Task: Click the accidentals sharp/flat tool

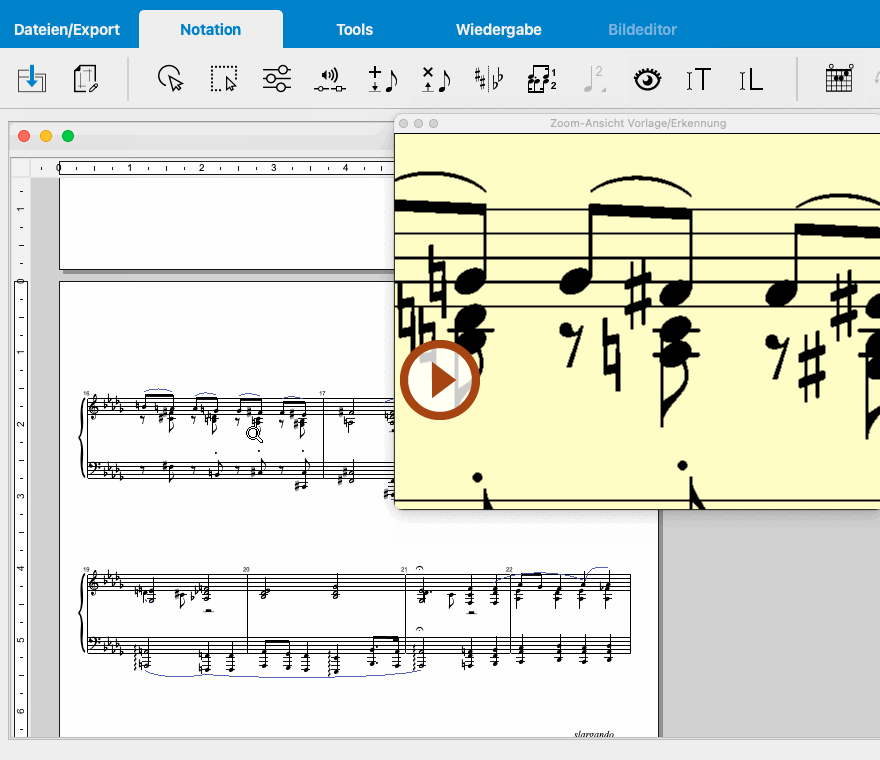Action: 489,79
